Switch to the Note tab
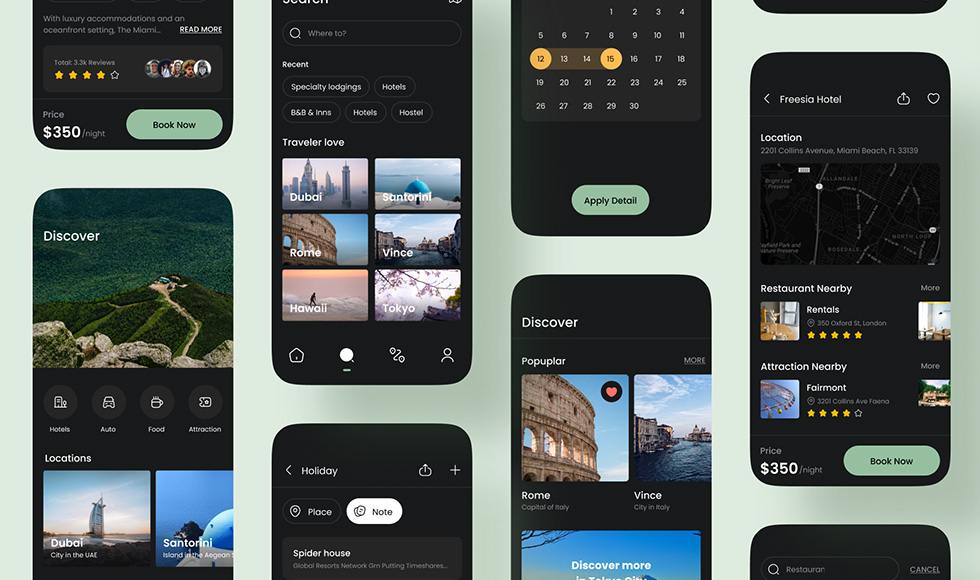This screenshot has height=580, width=980. pyautogui.click(x=374, y=511)
